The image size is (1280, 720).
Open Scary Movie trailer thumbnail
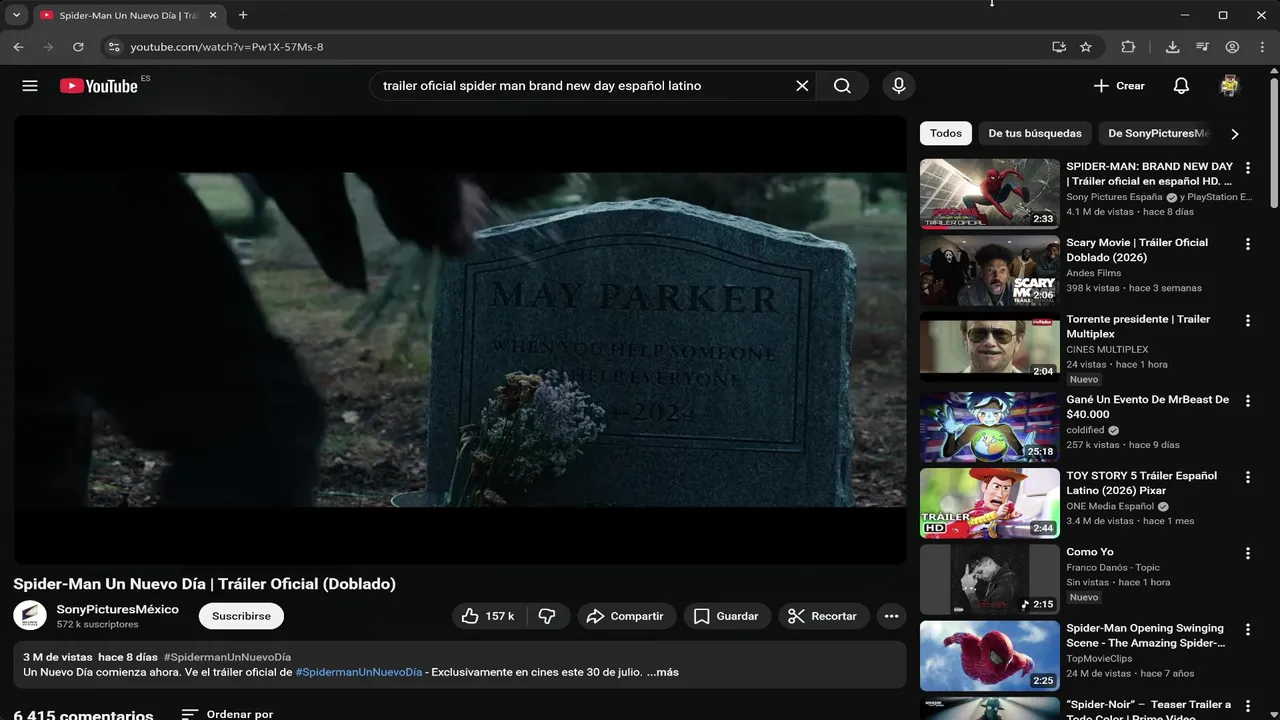[x=990, y=270]
